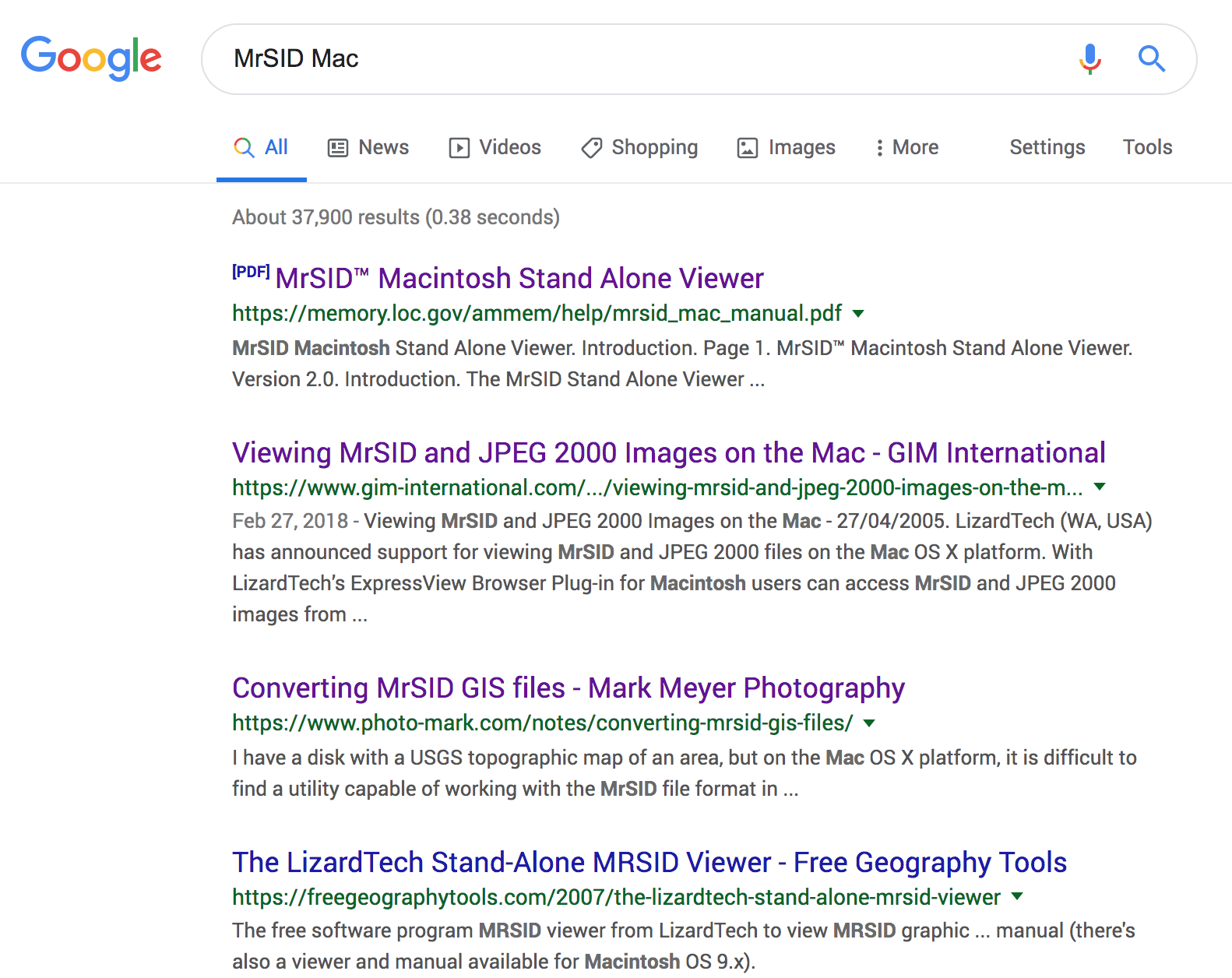Open MrSID Macintosh Stand Alone Viewer result
Screen dimensions: 1232x978
pyautogui.click(x=519, y=279)
